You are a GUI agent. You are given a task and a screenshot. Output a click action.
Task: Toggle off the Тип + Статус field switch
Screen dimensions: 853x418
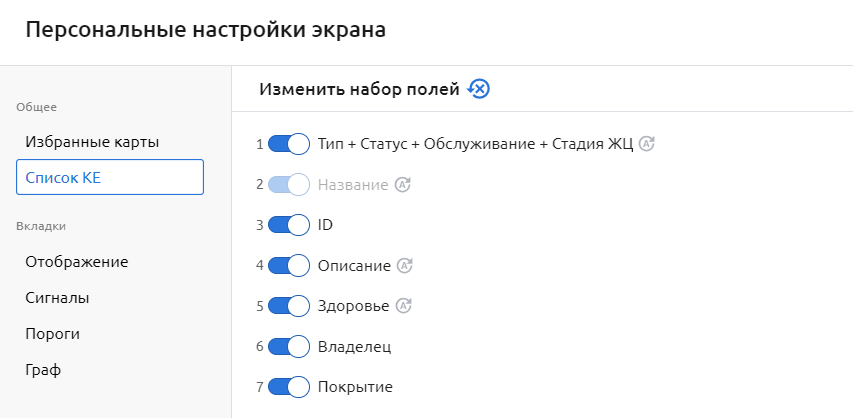point(288,144)
